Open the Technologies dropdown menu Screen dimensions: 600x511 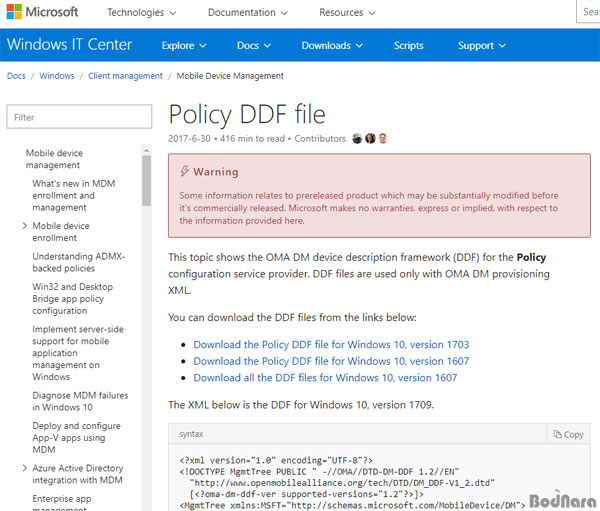tap(142, 13)
